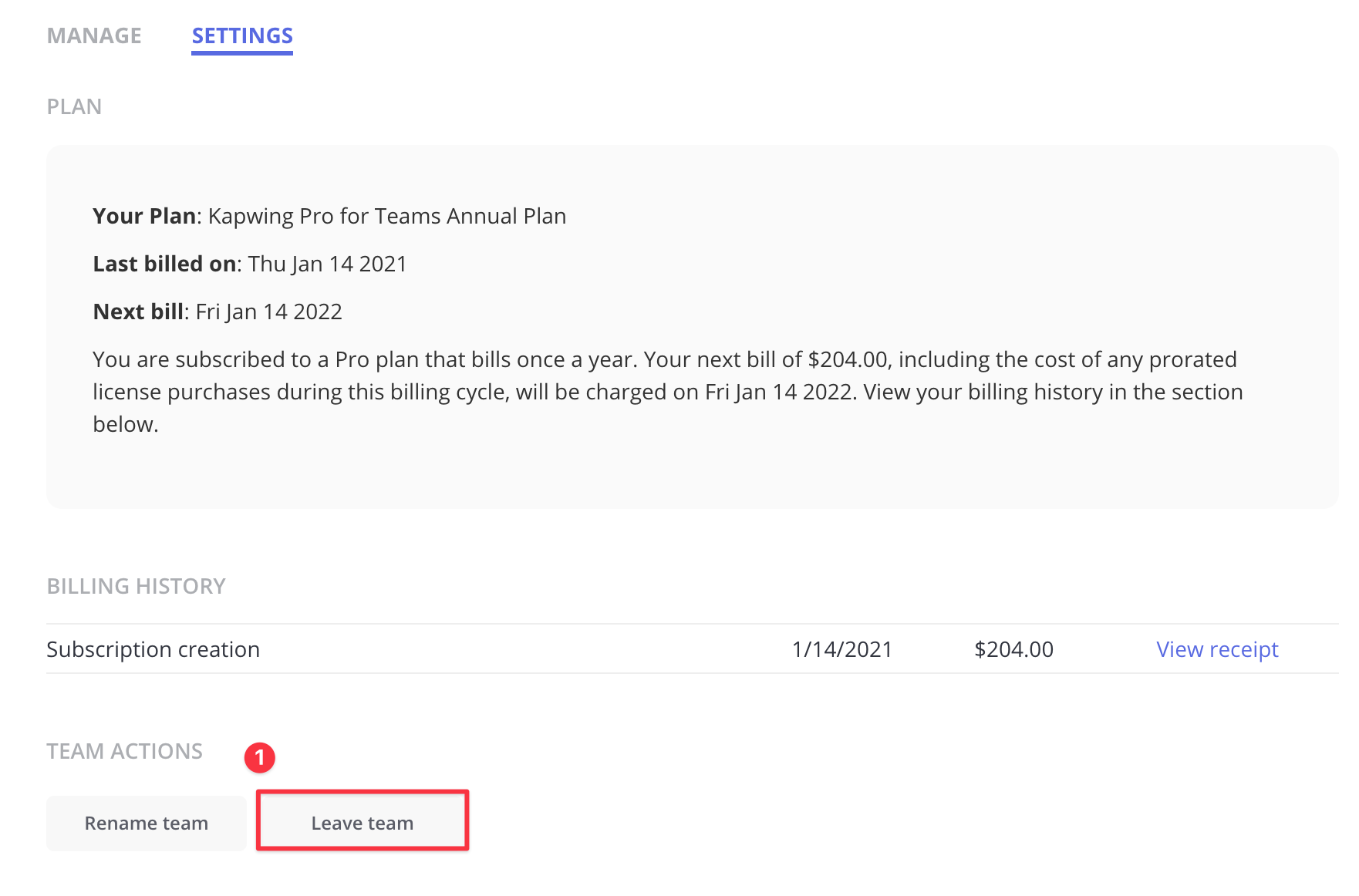Click the BILLING HISTORY heading

136,586
